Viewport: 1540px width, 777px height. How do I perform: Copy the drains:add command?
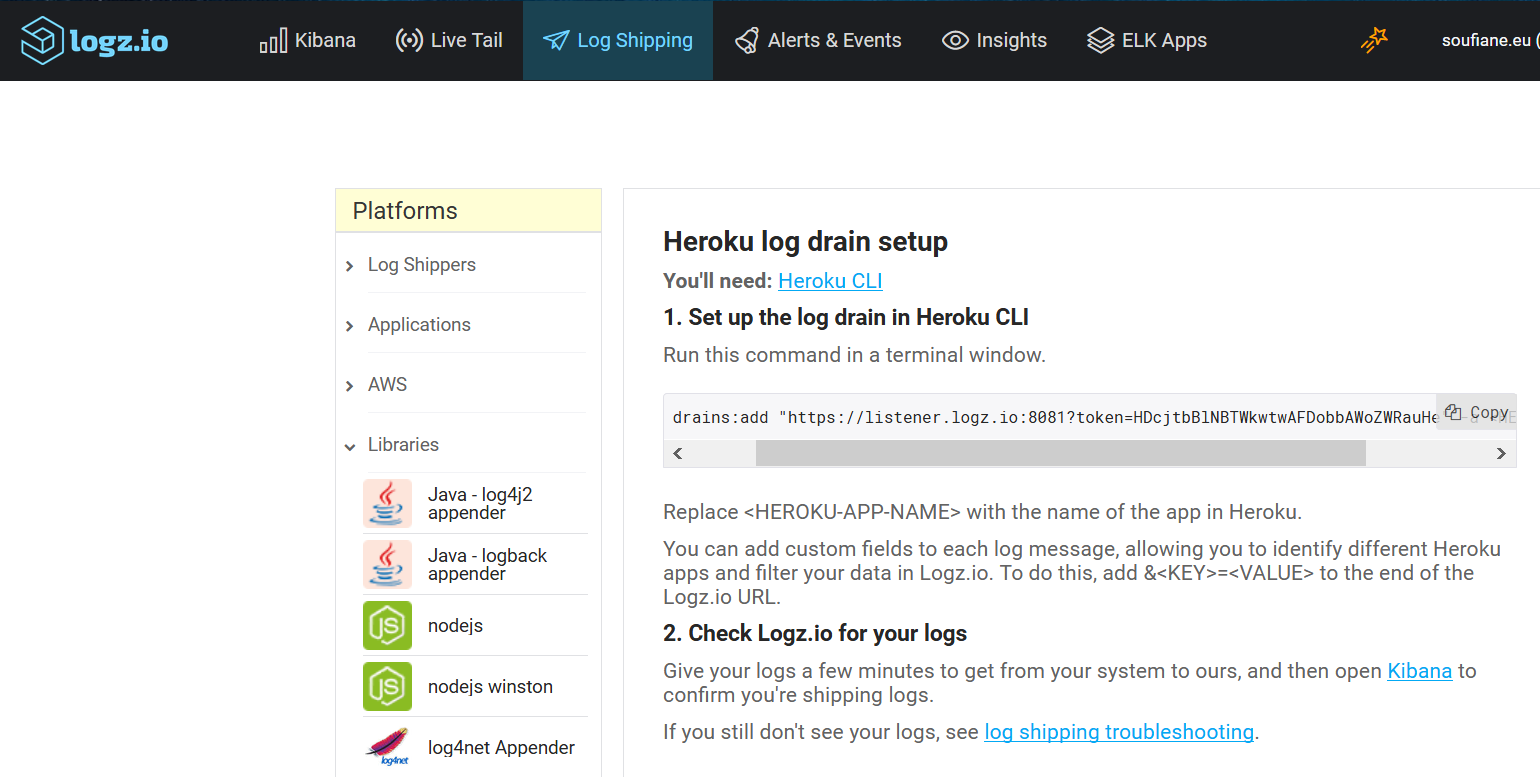pos(1476,412)
